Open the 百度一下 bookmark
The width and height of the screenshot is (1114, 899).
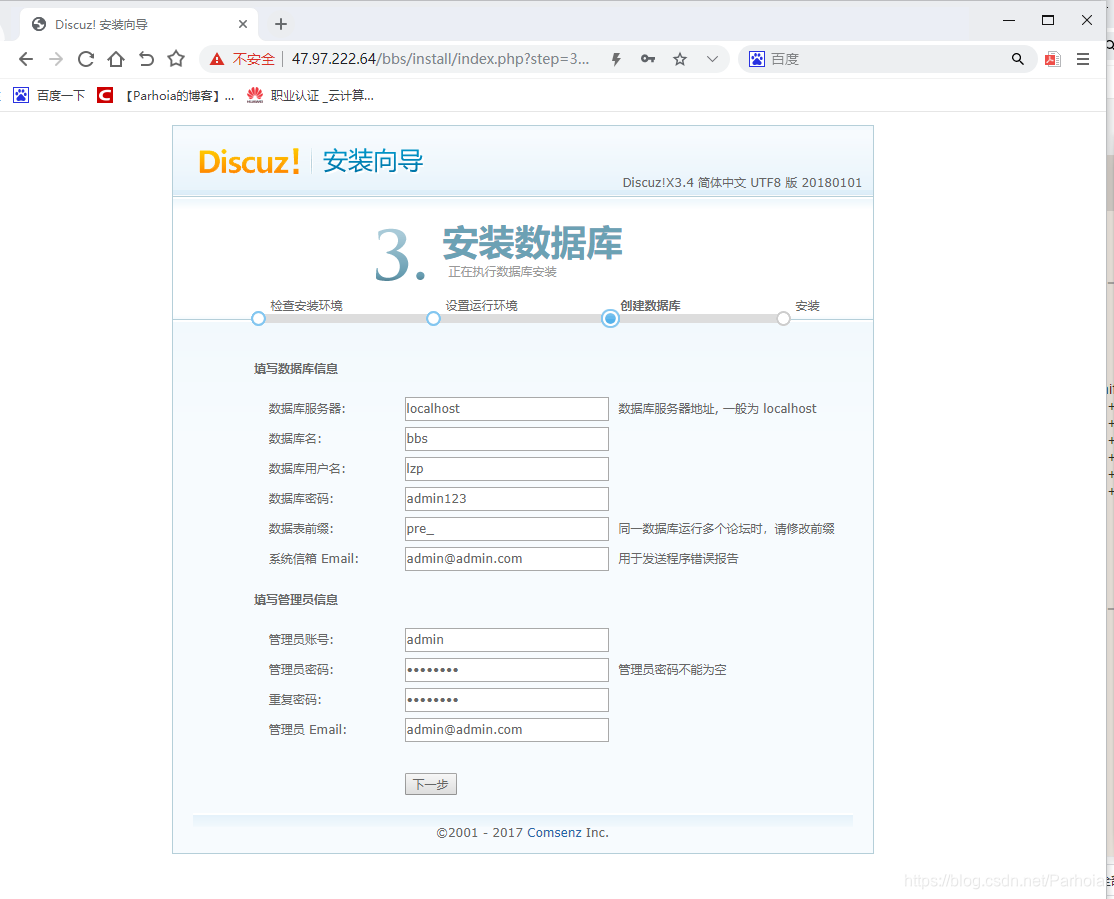pos(50,95)
